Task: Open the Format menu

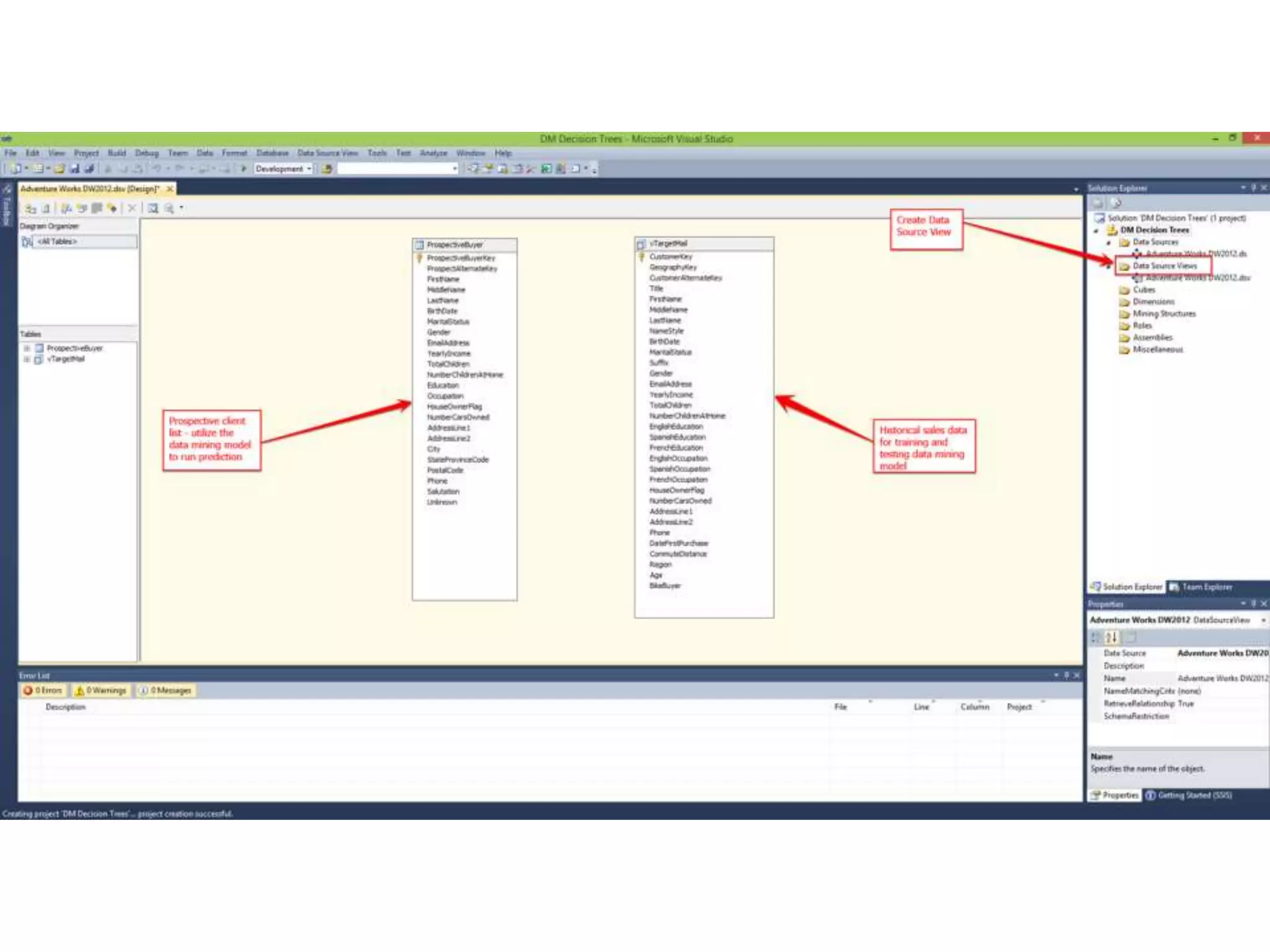Action: [x=234, y=153]
